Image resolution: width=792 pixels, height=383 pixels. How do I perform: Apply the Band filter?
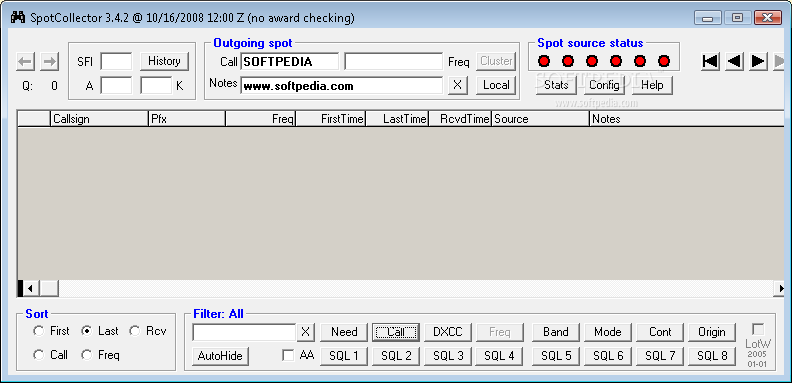556,332
